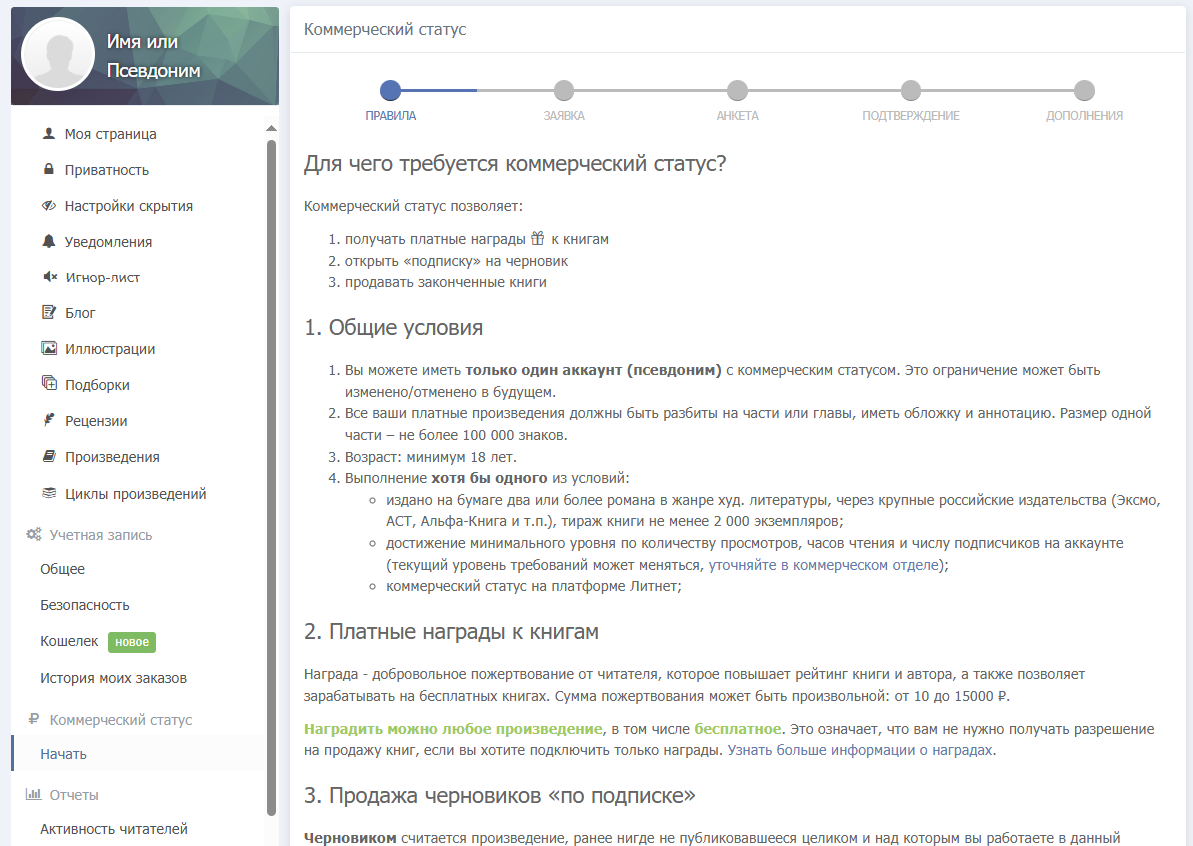
Task: Click the notepad icon beside Блог
Action: (x=49, y=312)
